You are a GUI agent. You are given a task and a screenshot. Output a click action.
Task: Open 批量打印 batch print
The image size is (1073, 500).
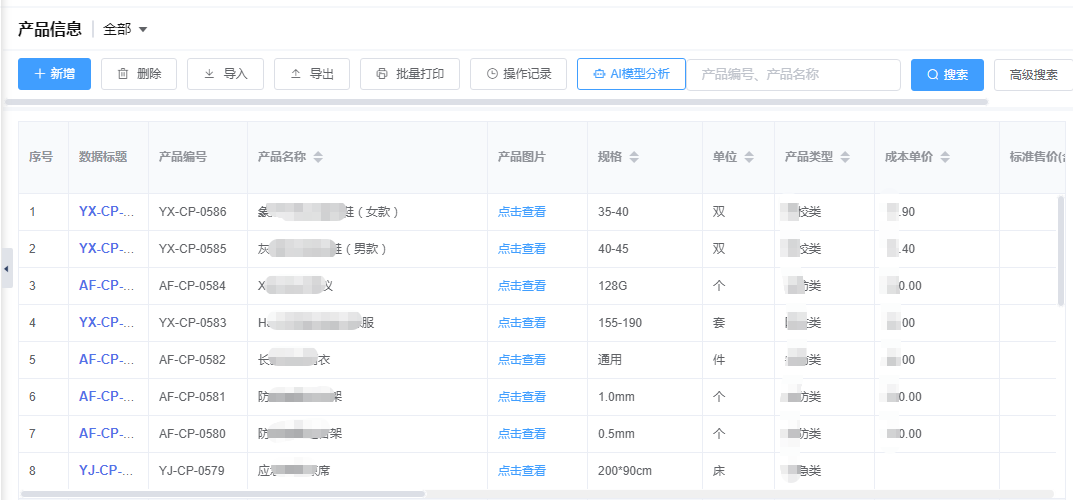pos(410,74)
